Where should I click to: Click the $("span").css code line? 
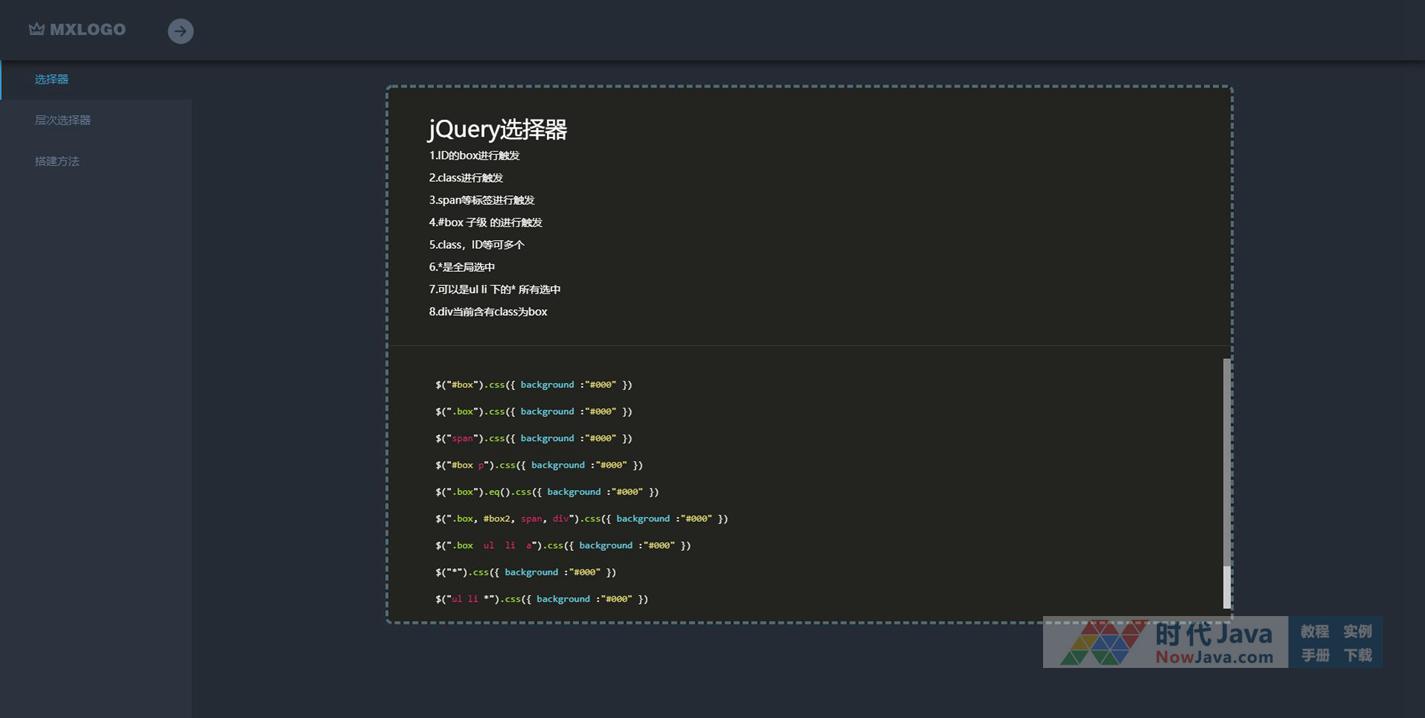click(533, 438)
